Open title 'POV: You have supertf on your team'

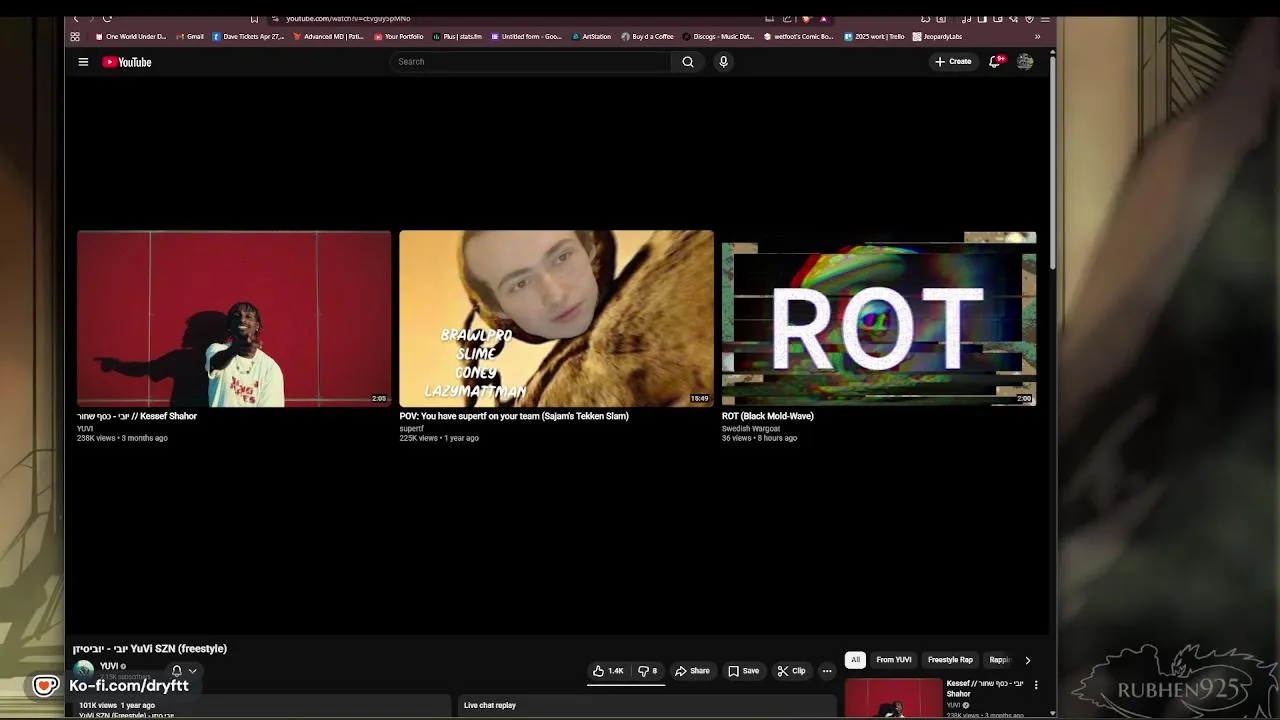514,416
